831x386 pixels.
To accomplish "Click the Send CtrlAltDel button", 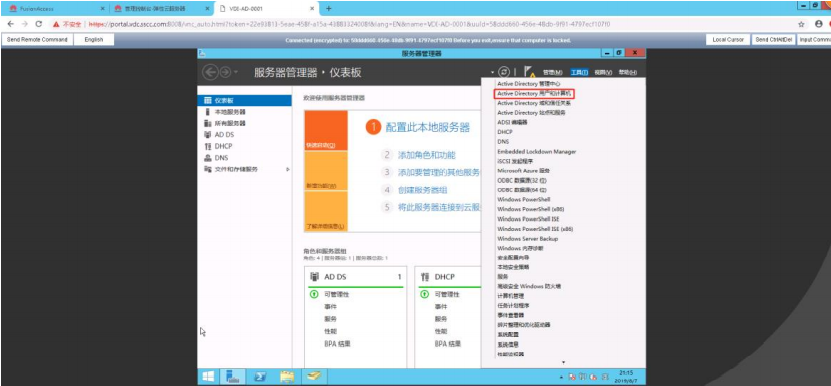I will point(773,40).
